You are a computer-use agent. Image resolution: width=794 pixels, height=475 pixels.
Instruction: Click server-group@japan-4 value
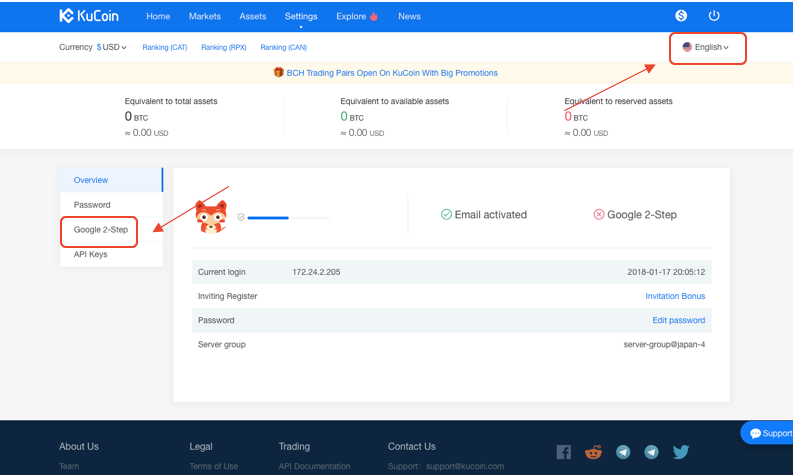(664, 344)
